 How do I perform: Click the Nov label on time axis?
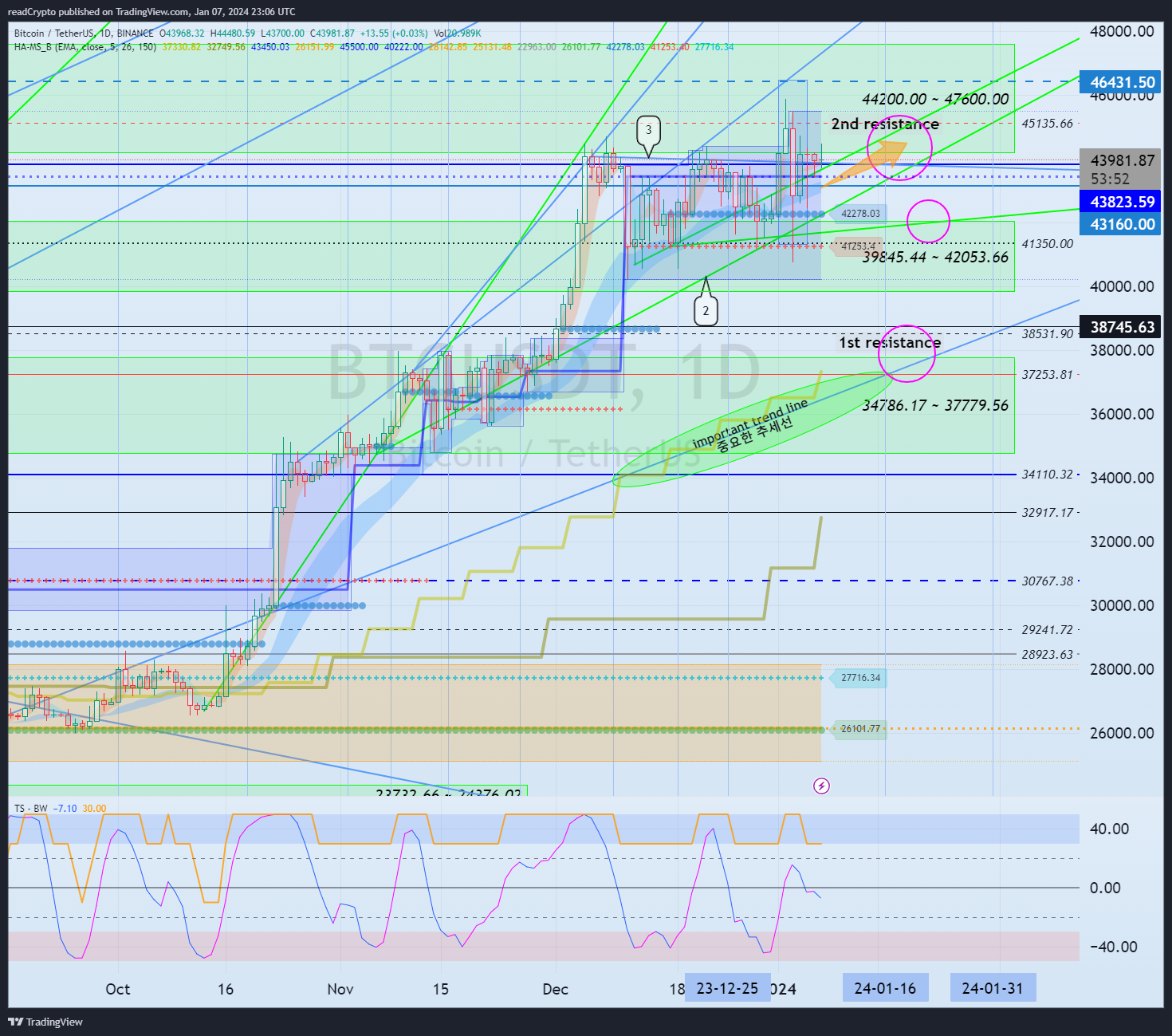tap(340, 989)
